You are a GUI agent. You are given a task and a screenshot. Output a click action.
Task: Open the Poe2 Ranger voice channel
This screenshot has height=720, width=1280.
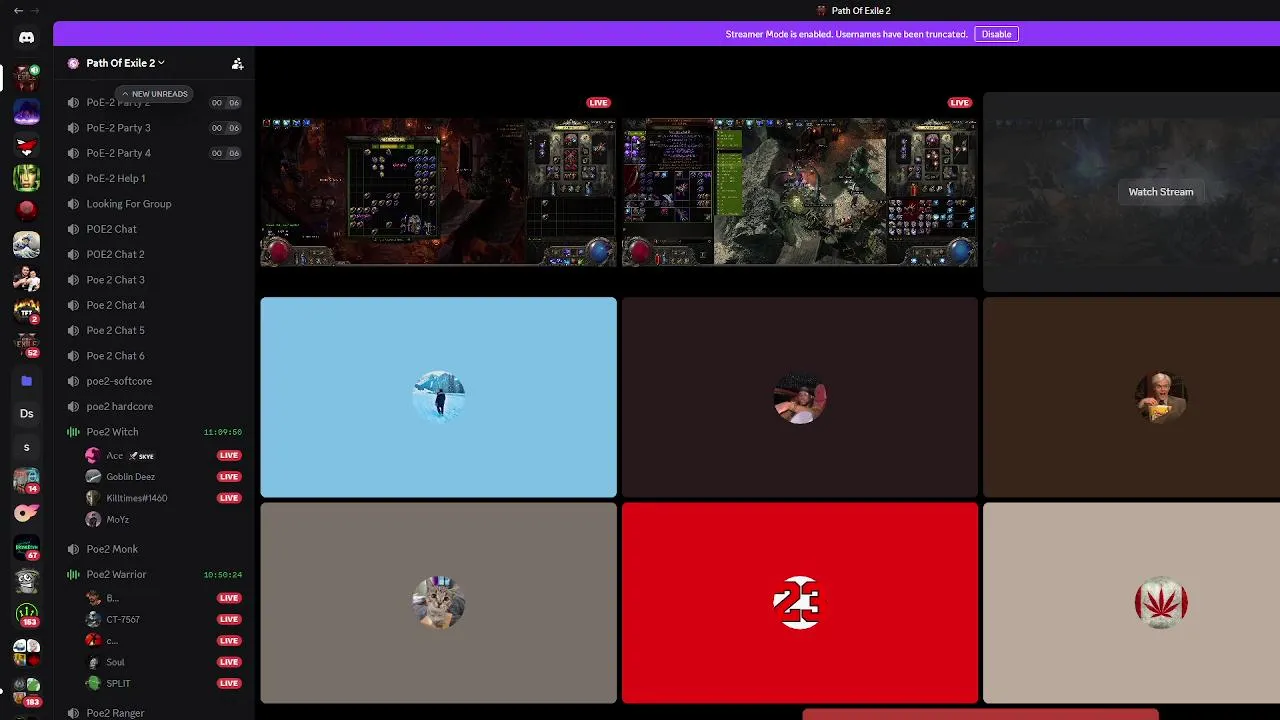tap(155, 713)
